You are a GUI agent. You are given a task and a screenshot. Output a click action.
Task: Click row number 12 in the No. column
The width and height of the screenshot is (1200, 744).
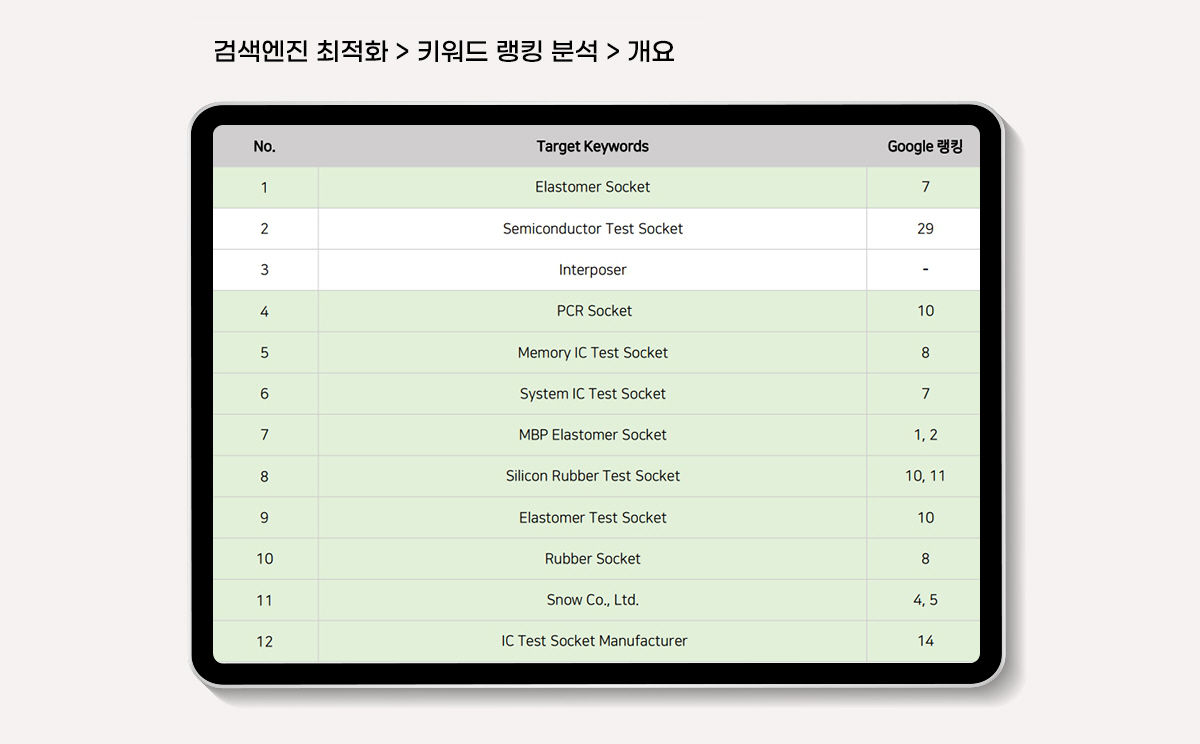click(264, 641)
